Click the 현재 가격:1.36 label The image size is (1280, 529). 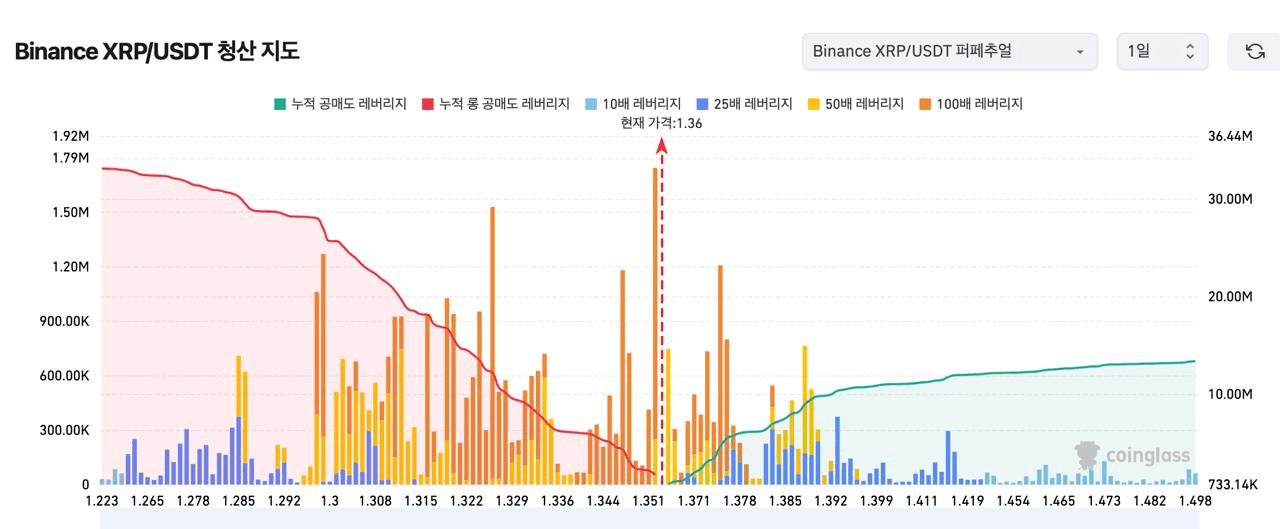tap(661, 123)
